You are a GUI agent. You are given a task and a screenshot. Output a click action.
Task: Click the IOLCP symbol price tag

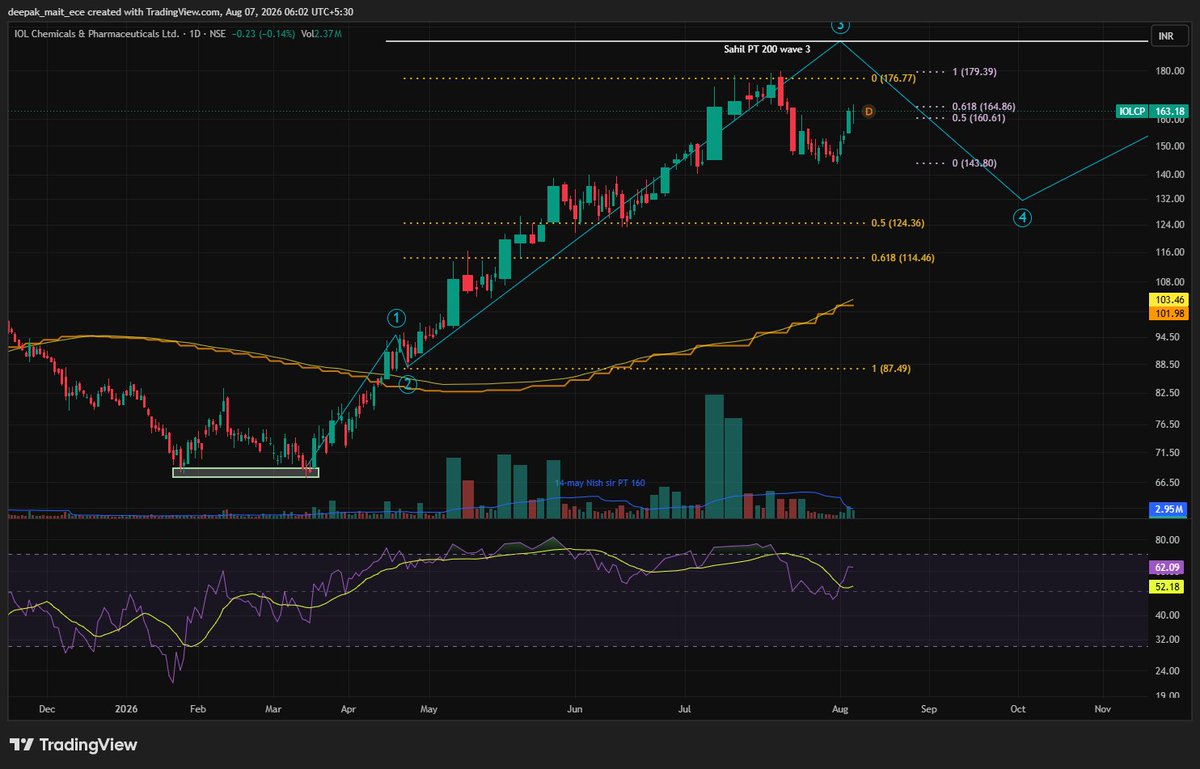pyautogui.click(x=1132, y=111)
